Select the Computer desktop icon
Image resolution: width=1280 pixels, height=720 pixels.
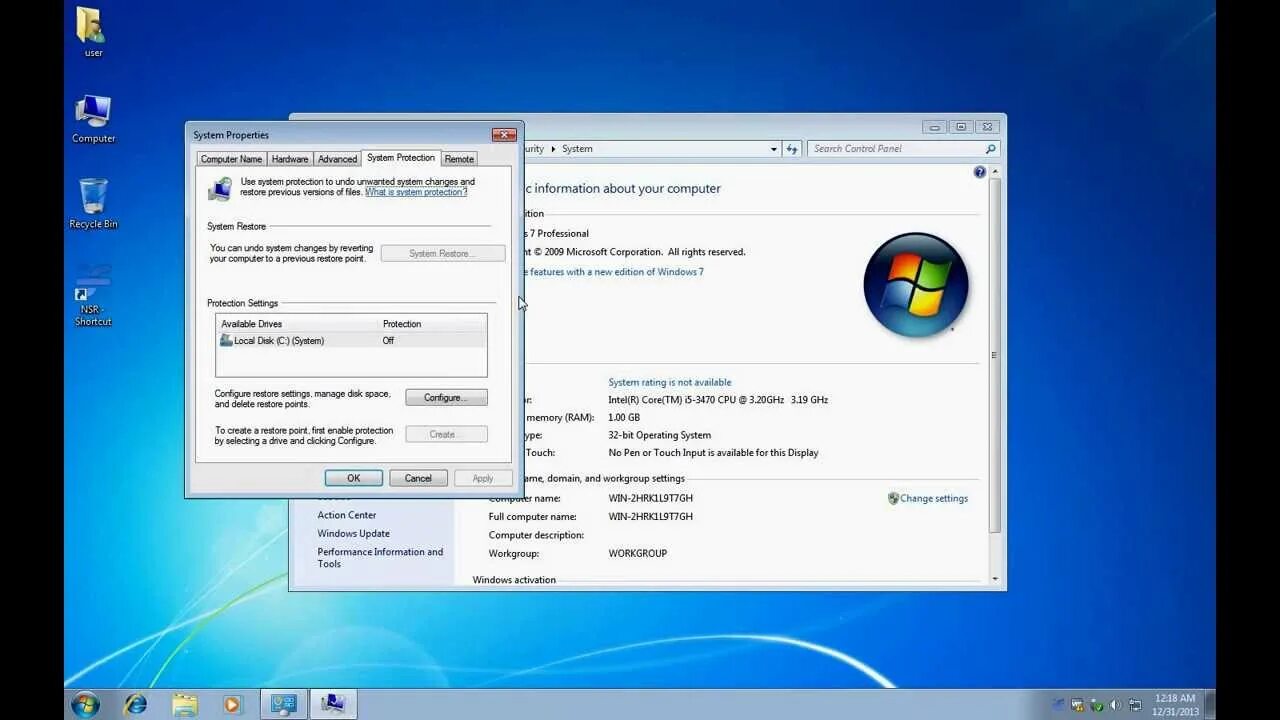pyautogui.click(x=93, y=119)
